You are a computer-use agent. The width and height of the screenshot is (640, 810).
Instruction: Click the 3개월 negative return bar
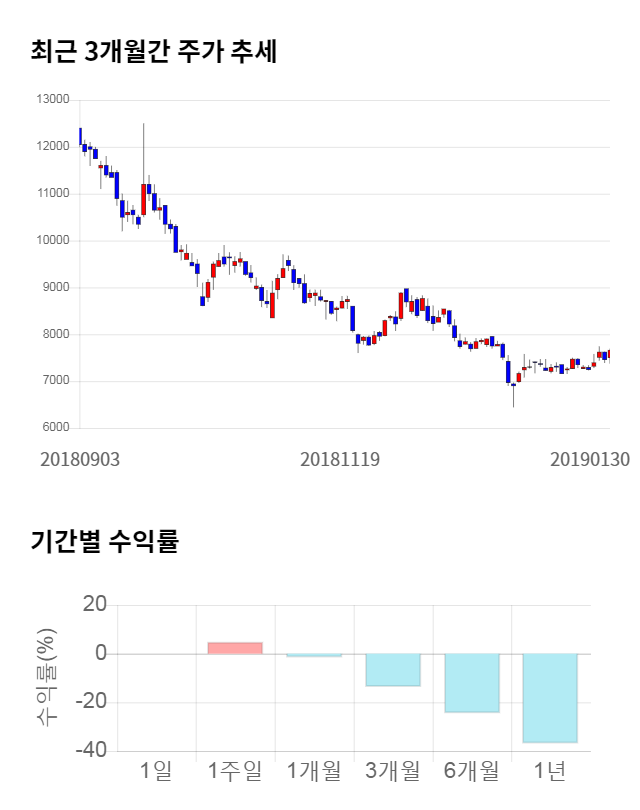click(x=392, y=670)
